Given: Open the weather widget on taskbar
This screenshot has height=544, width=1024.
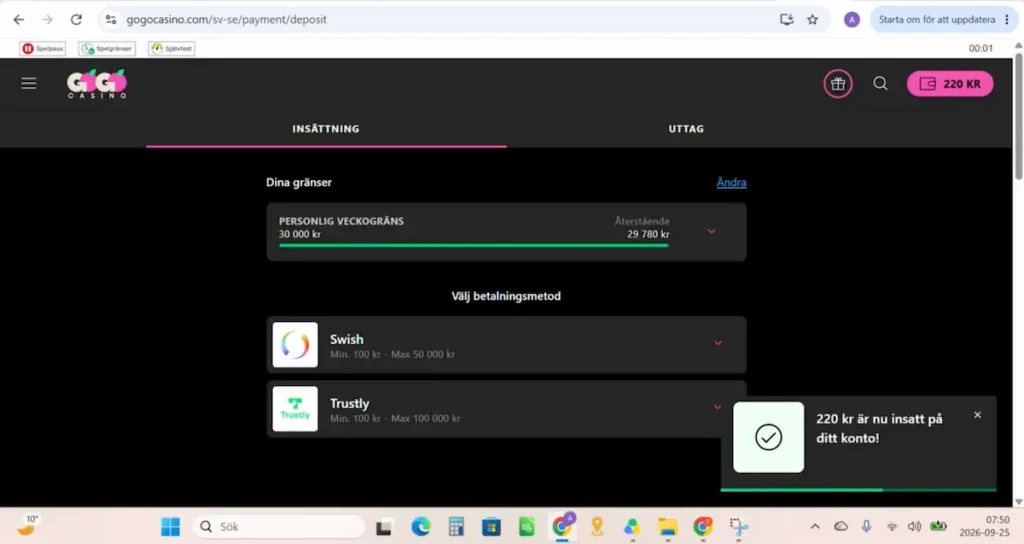Looking at the screenshot, I should point(27,525).
